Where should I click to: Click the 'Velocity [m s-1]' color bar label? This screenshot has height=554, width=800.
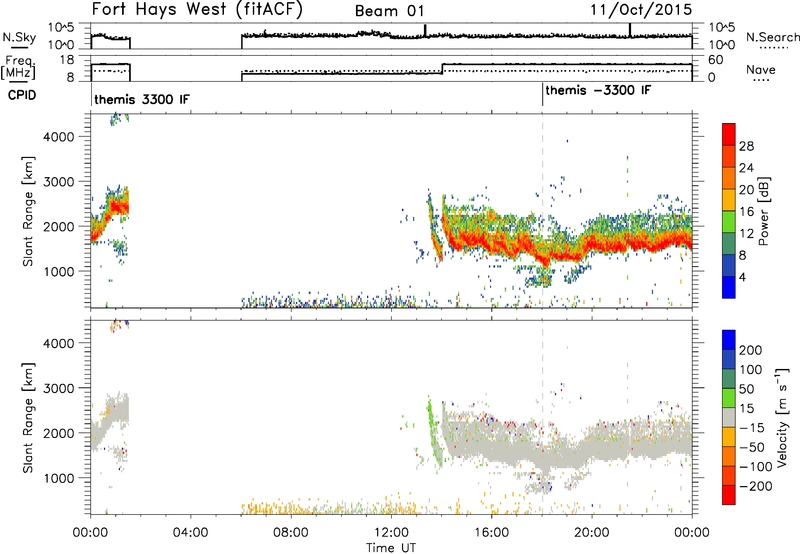click(781, 417)
